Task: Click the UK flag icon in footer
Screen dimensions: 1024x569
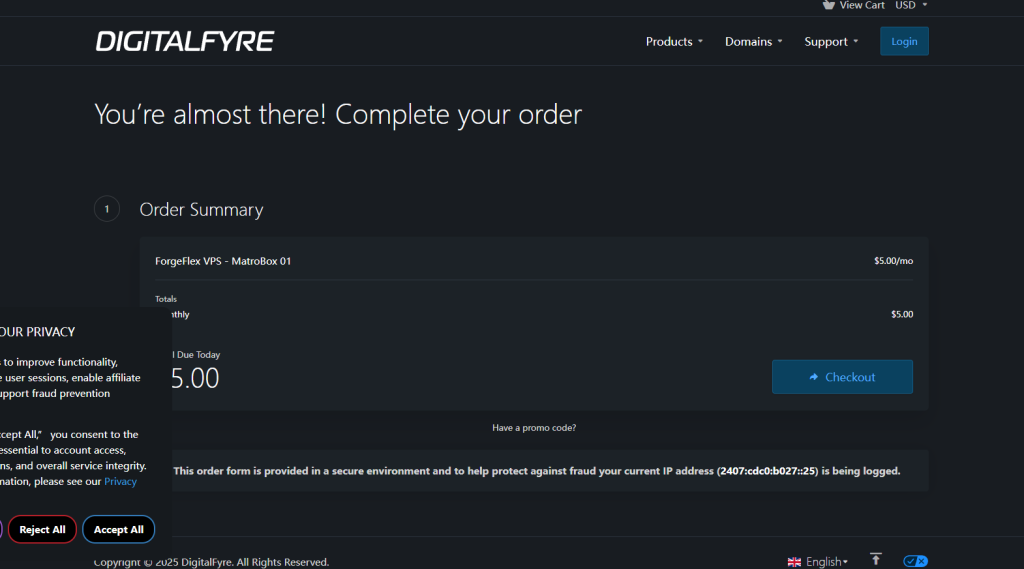Action: 794,562
